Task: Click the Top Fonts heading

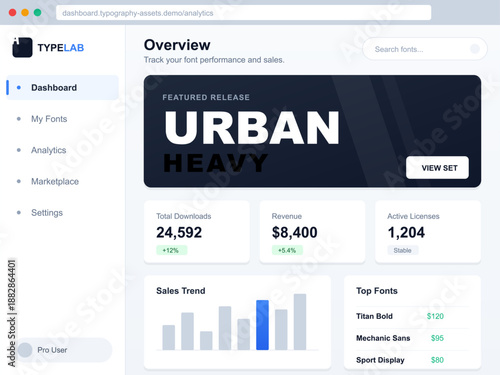Action: click(377, 291)
